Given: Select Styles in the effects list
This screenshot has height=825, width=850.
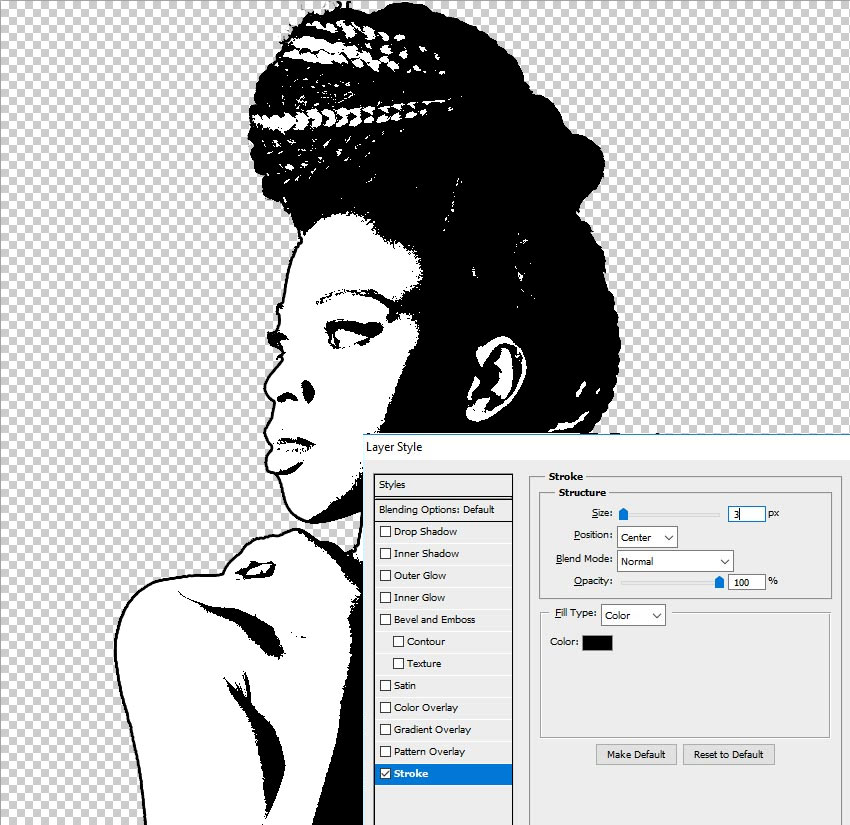Looking at the screenshot, I should tap(443, 485).
